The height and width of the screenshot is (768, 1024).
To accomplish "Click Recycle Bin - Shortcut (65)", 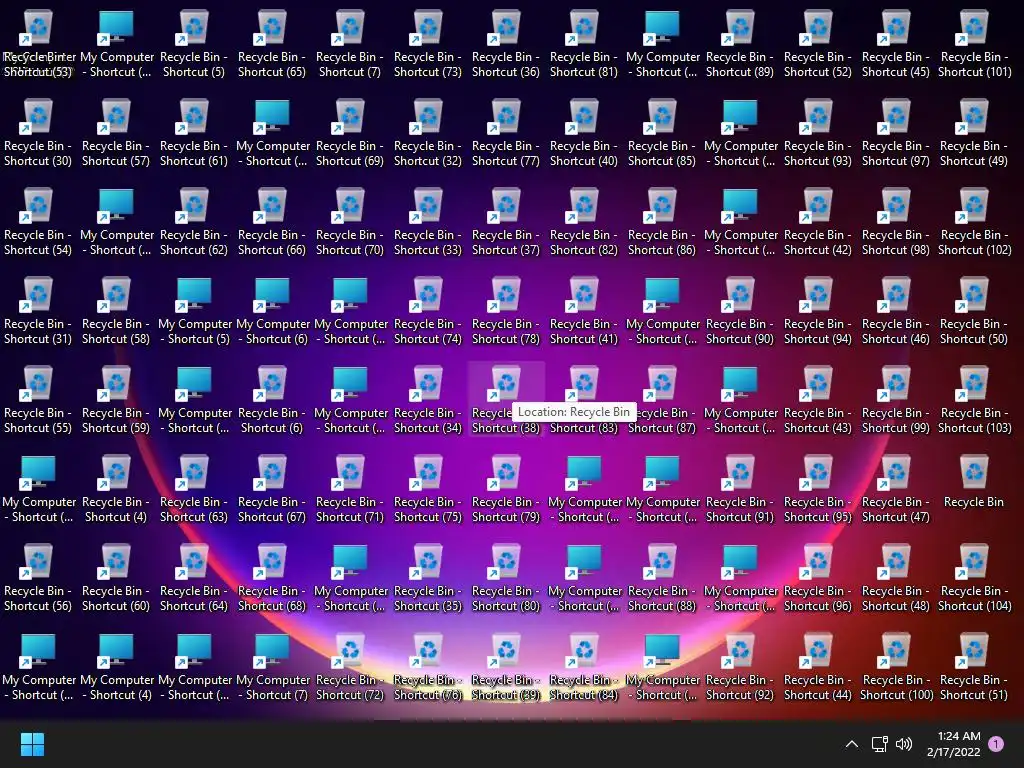I will 272,44.
